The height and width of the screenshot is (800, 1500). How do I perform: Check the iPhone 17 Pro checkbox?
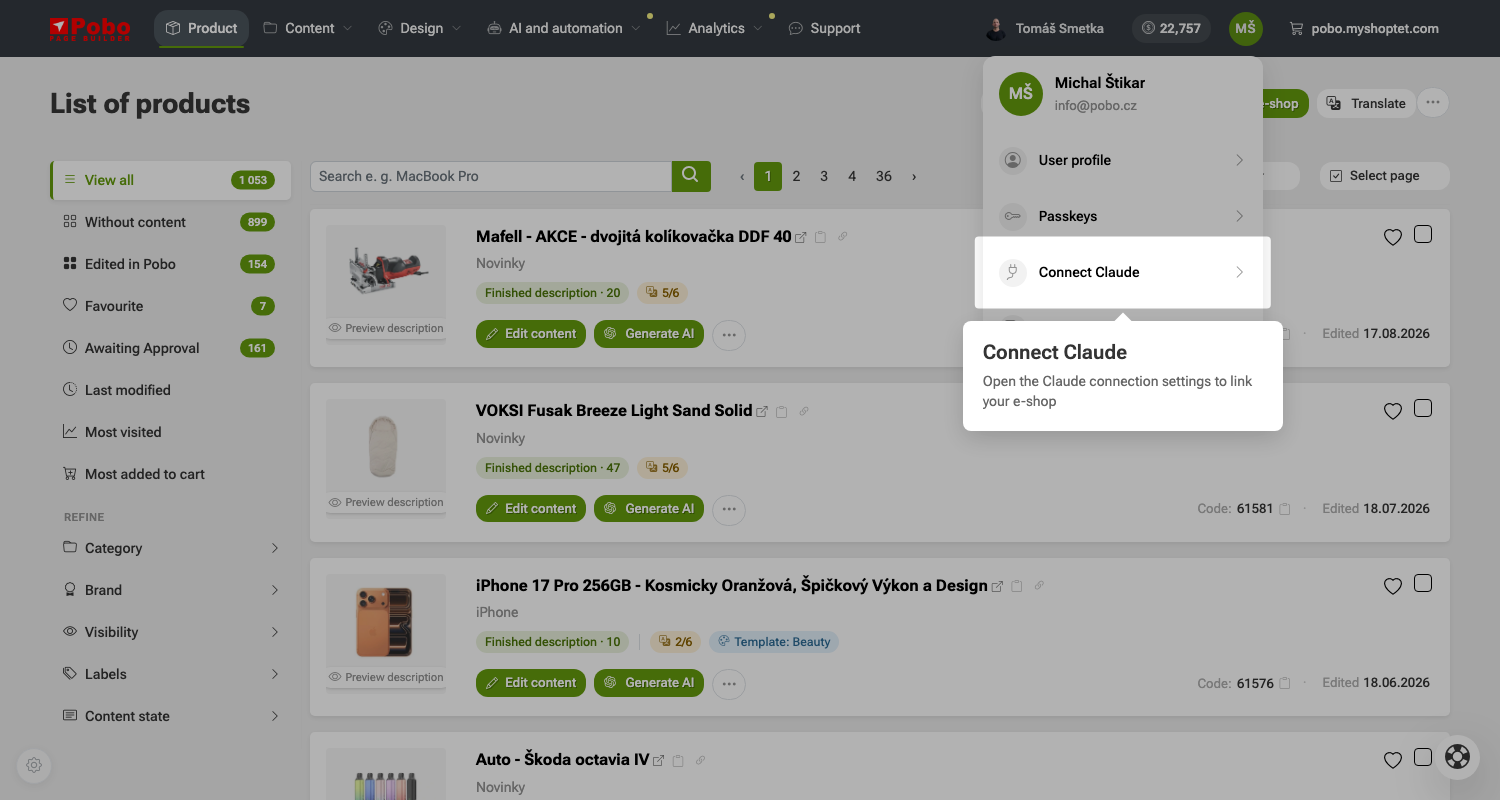(x=1423, y=583)
